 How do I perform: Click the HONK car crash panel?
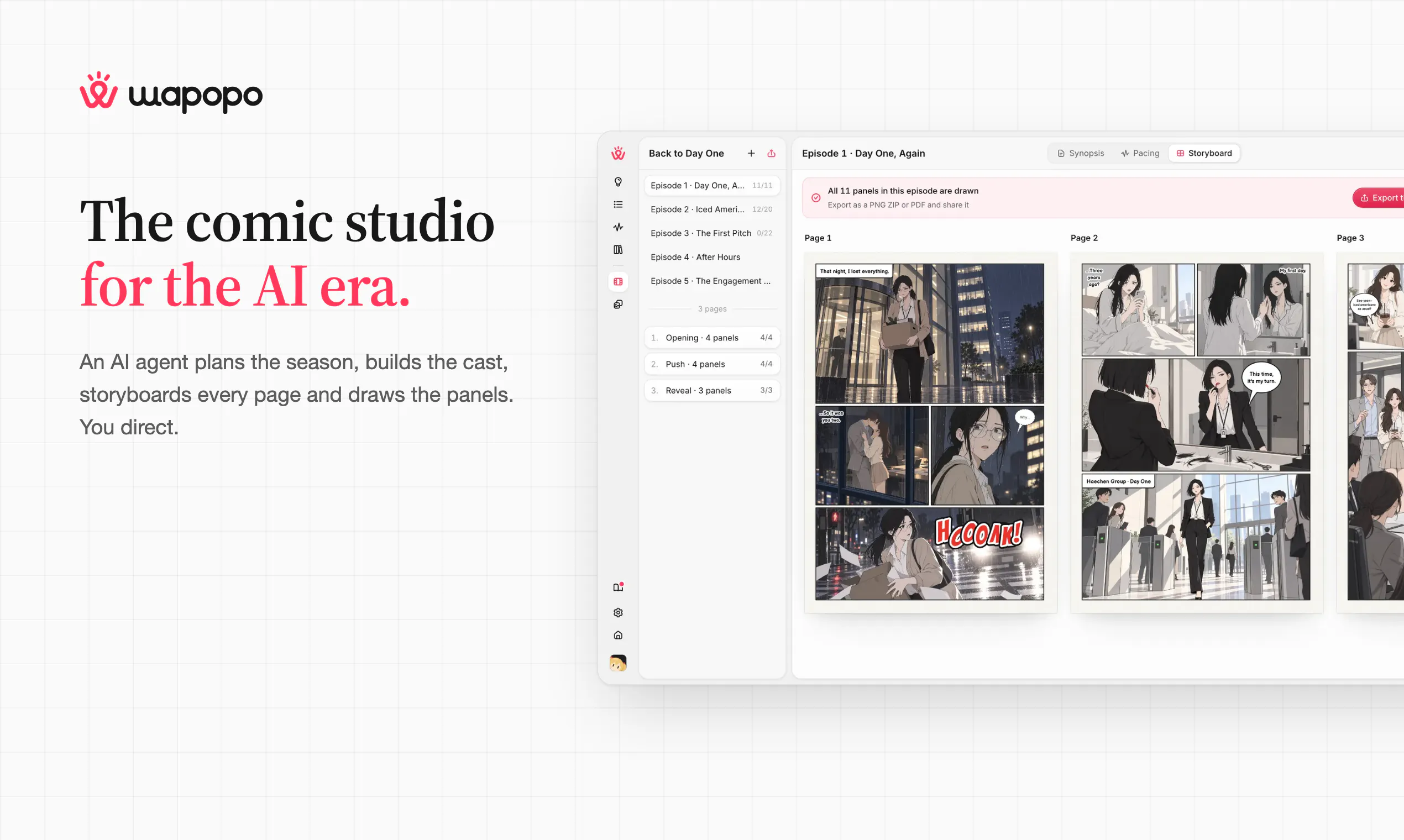929,553
